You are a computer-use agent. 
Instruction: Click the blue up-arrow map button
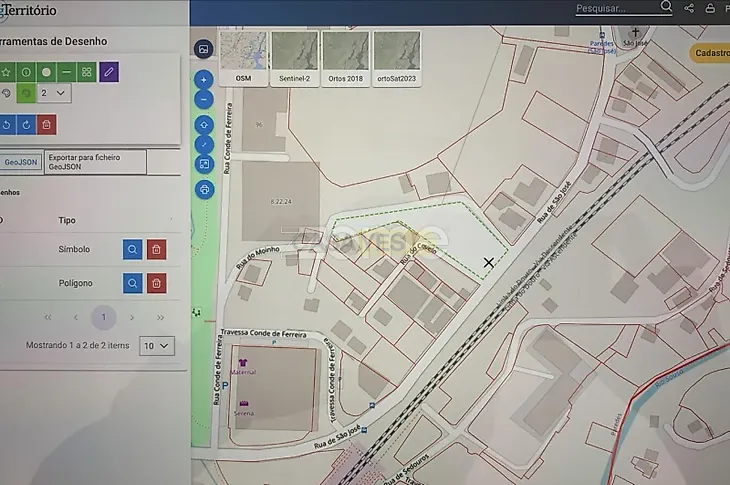(x=204, y=125)
